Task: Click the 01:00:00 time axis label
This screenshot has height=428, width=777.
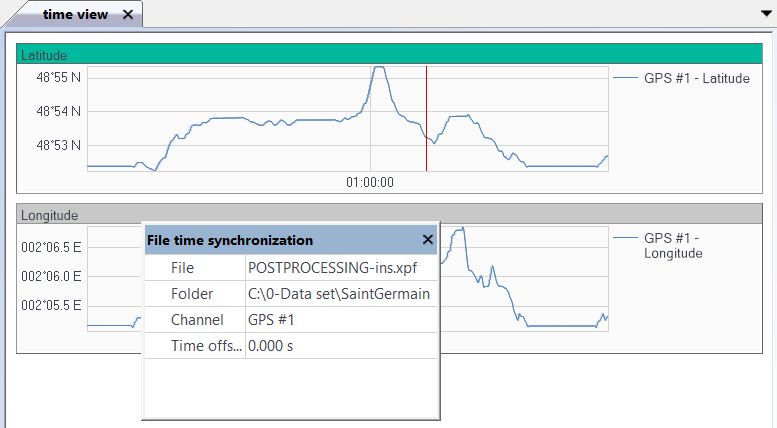Action: 370,183
